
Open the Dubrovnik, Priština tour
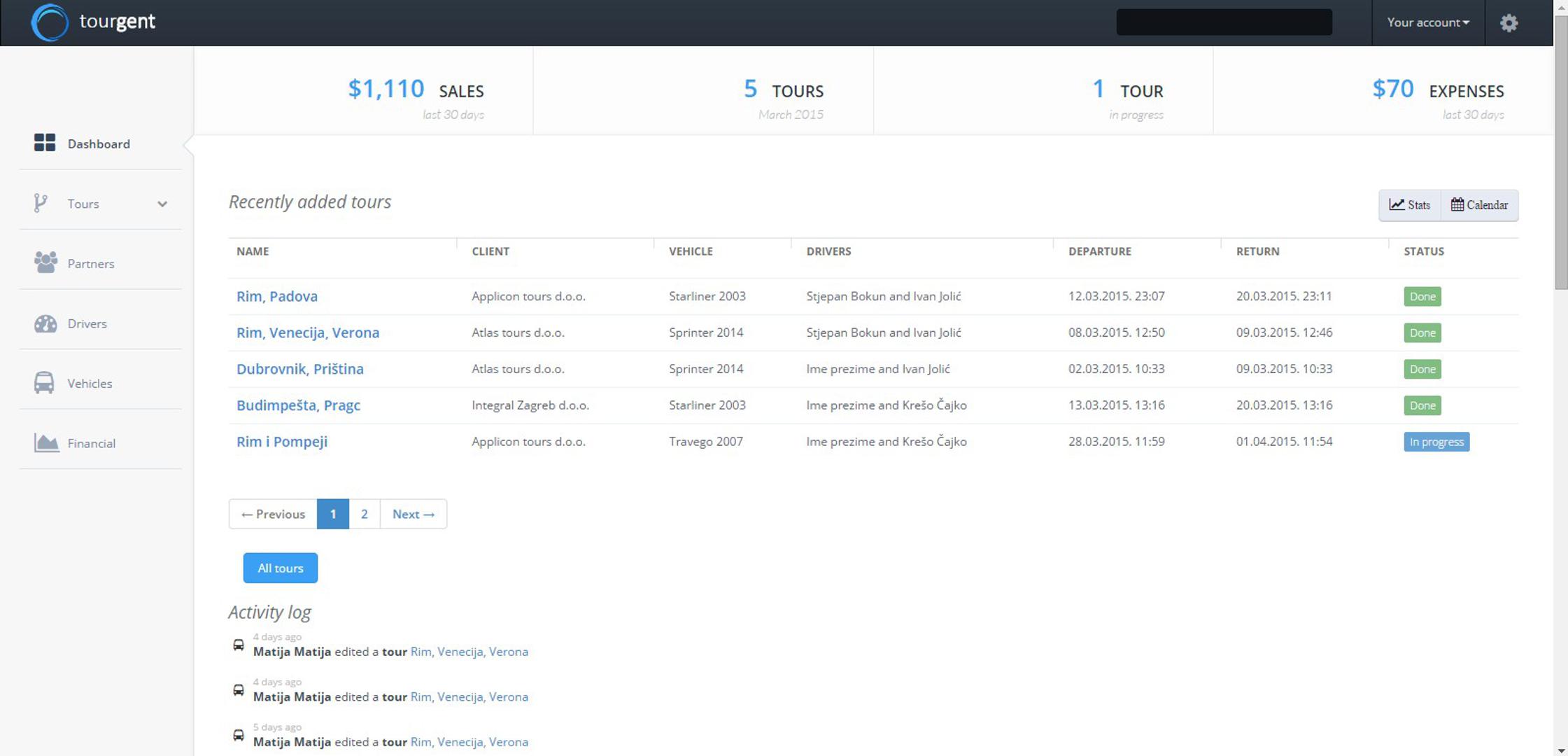click(299, 369)
